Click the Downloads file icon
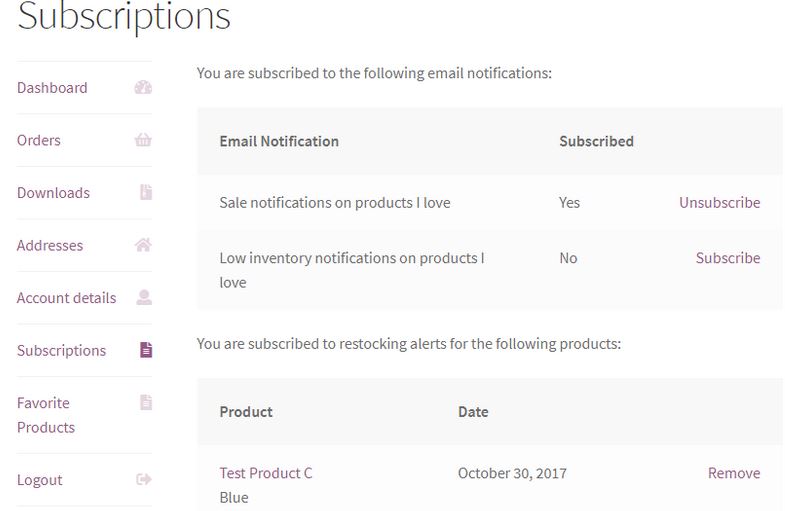This screenshot has height=511, width=785. (x=146, y=192)
